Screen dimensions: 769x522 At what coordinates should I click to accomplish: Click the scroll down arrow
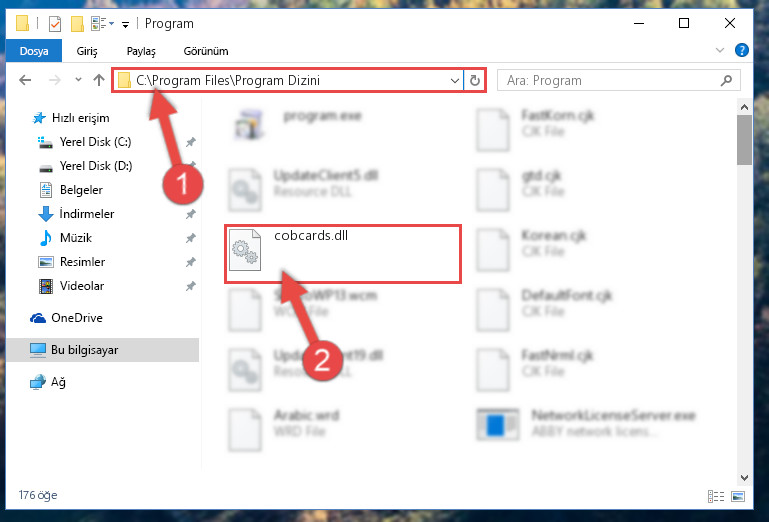coord(744,478)
